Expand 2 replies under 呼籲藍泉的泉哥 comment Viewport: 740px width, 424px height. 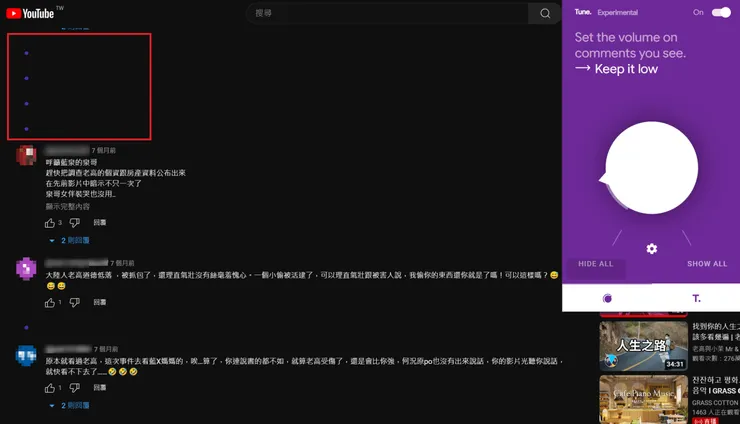coord(70,240)
